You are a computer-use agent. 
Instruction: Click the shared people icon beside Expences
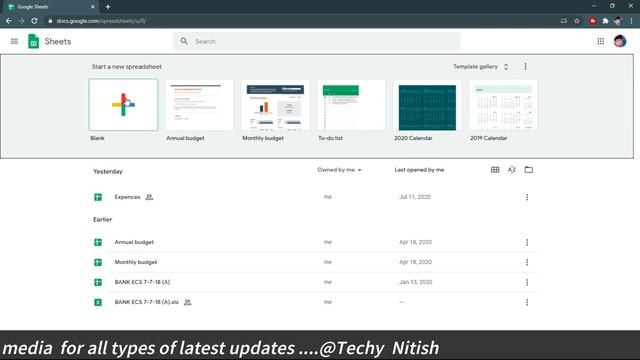click(x=149, y=197)
